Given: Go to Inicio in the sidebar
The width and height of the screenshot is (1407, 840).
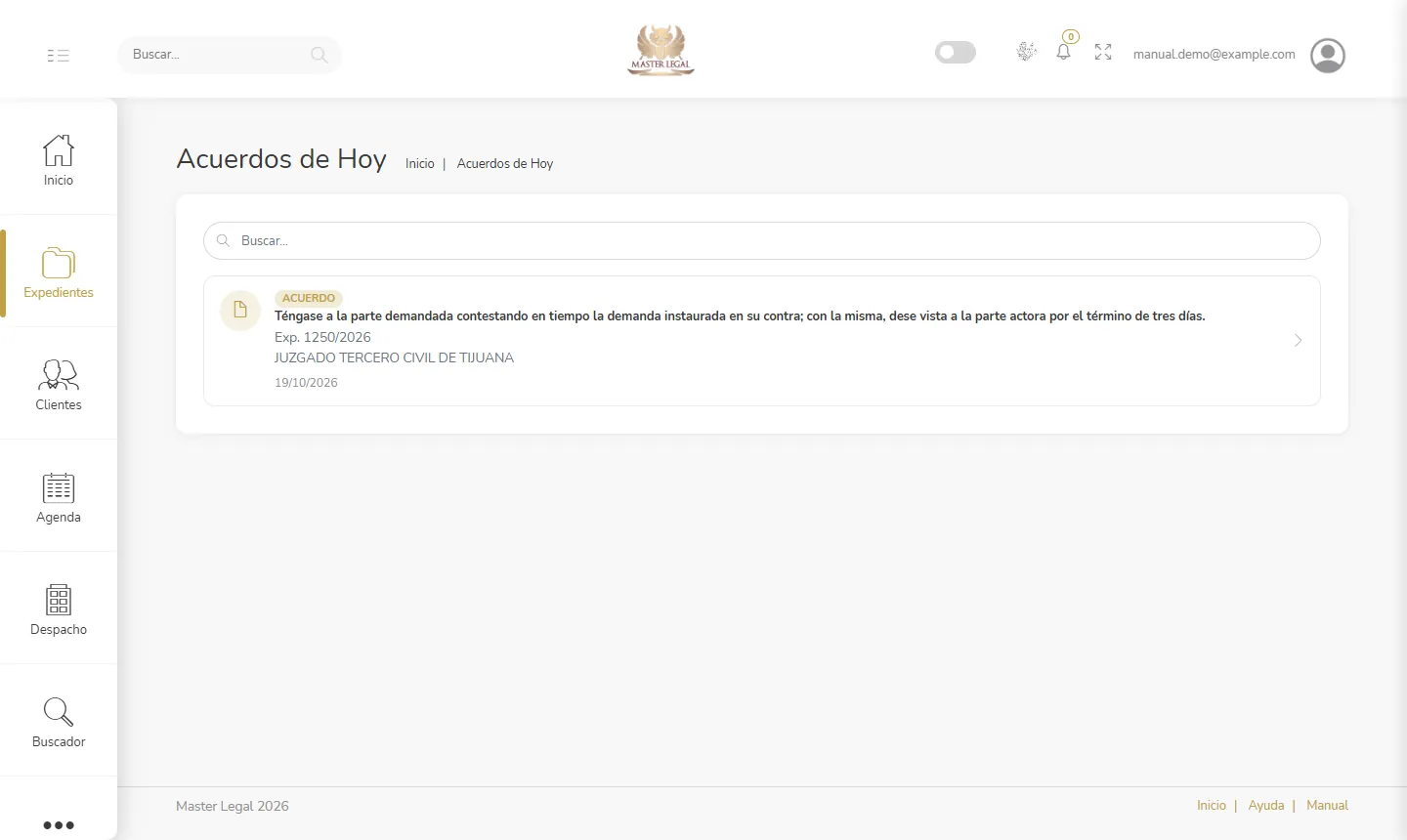Looking at the screenshot, I should click(x=59, y=159).
